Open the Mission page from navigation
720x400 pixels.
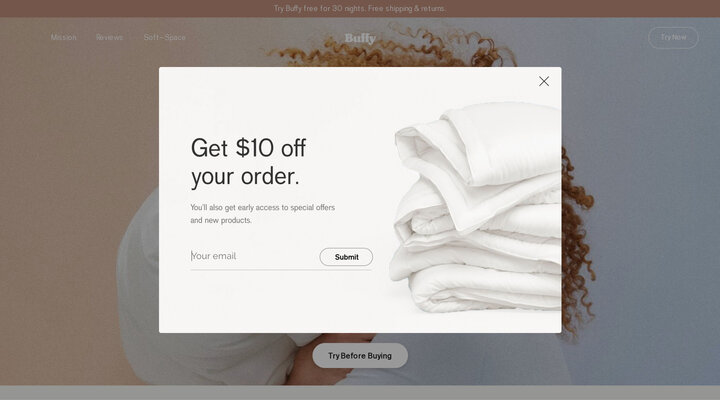coord(63,37)
